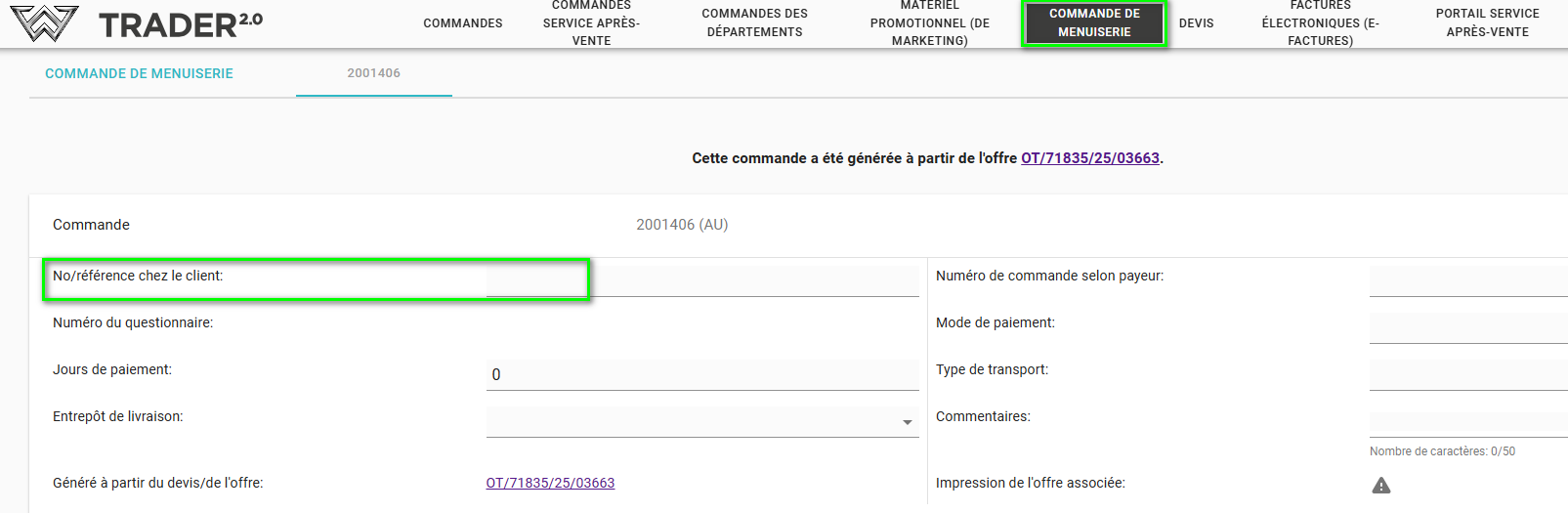Click the Numéro de commande selon payeur field
The width and height of the screenshot is (1568, 513).
pyautogui.click(x=1467, y=280)
